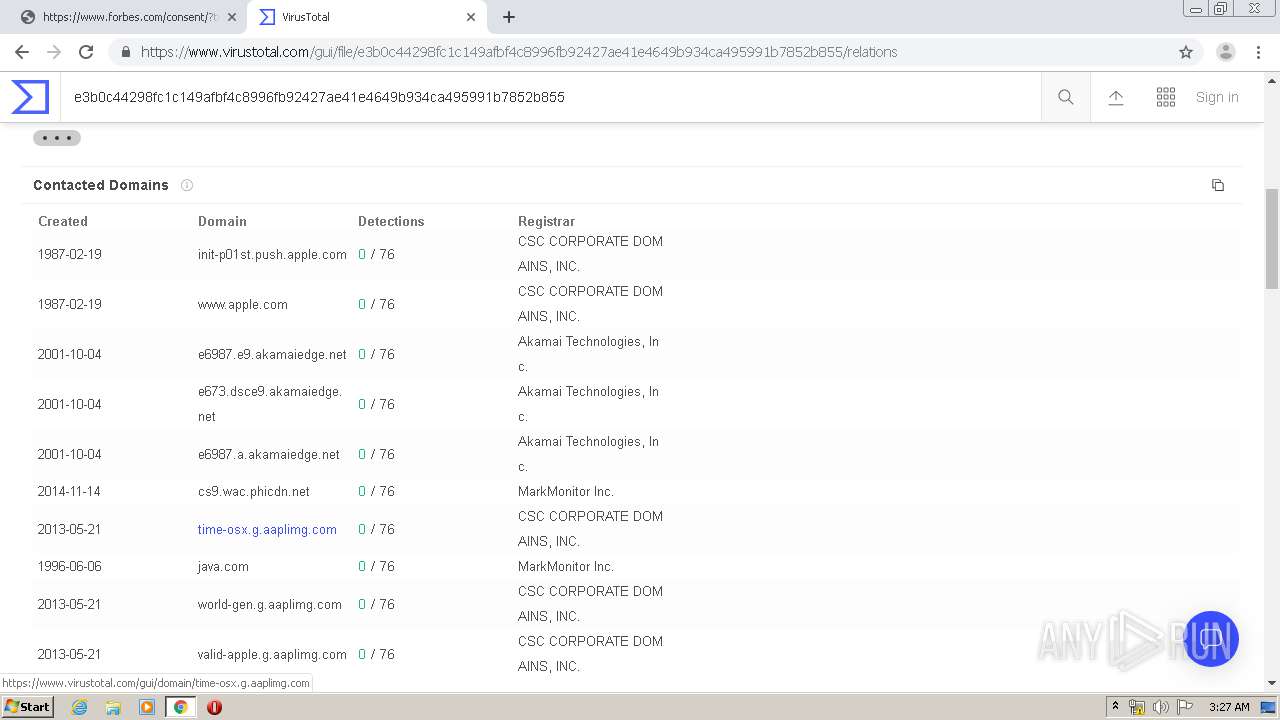Image resolution: width=1280 pixels, height=720 pixels.
Task: Open the Chrome profile avatar icon
Action: point(1226,52)
